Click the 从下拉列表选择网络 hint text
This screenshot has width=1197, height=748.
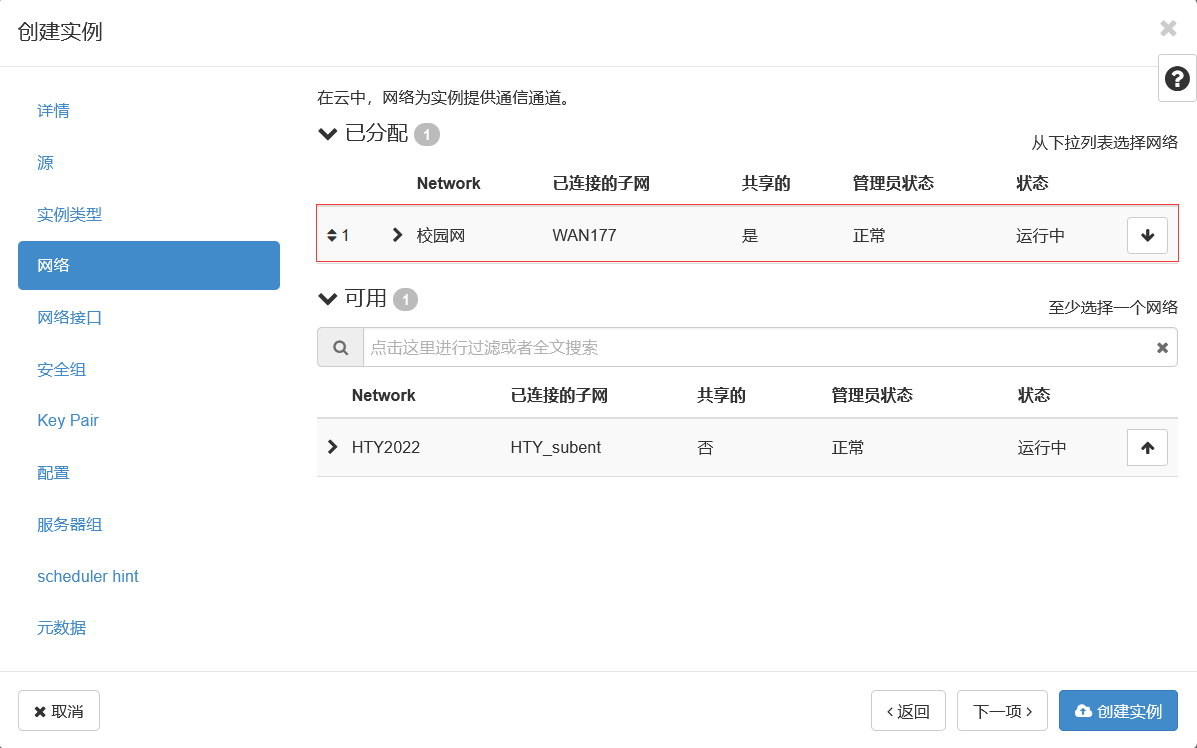click(x=1104, y=143)
